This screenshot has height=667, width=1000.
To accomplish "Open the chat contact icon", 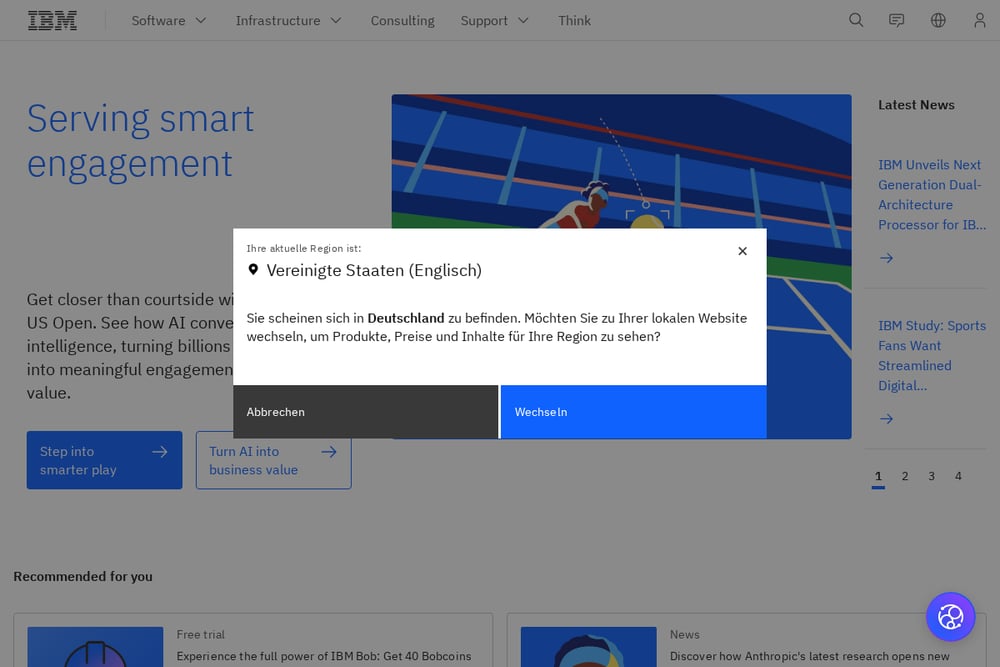I will pyautogui.click(x=897, y=20).
